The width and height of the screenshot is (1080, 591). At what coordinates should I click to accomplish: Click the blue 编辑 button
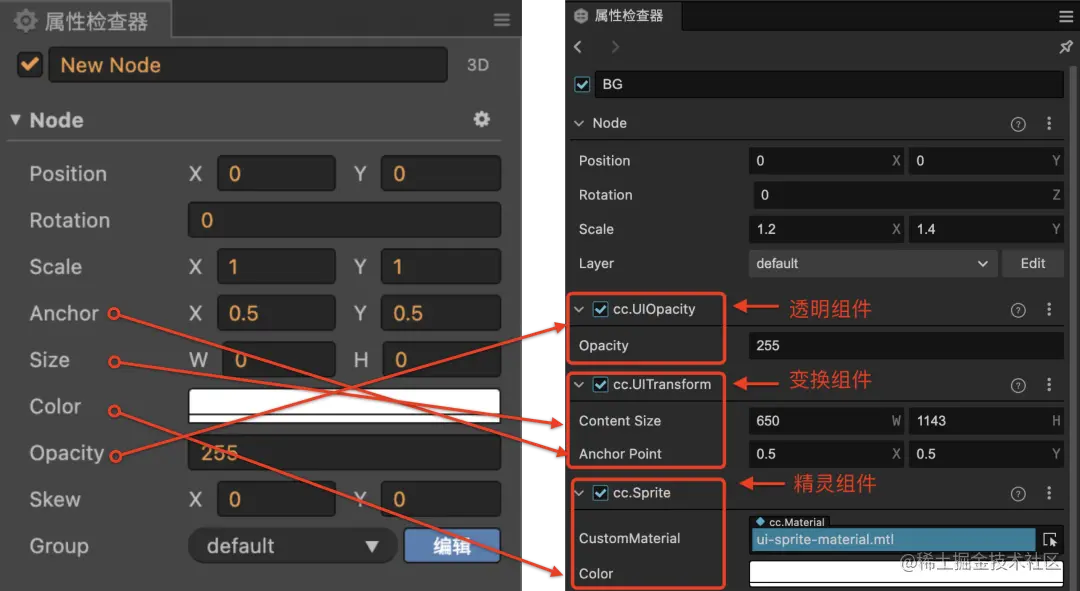[452, 546]
